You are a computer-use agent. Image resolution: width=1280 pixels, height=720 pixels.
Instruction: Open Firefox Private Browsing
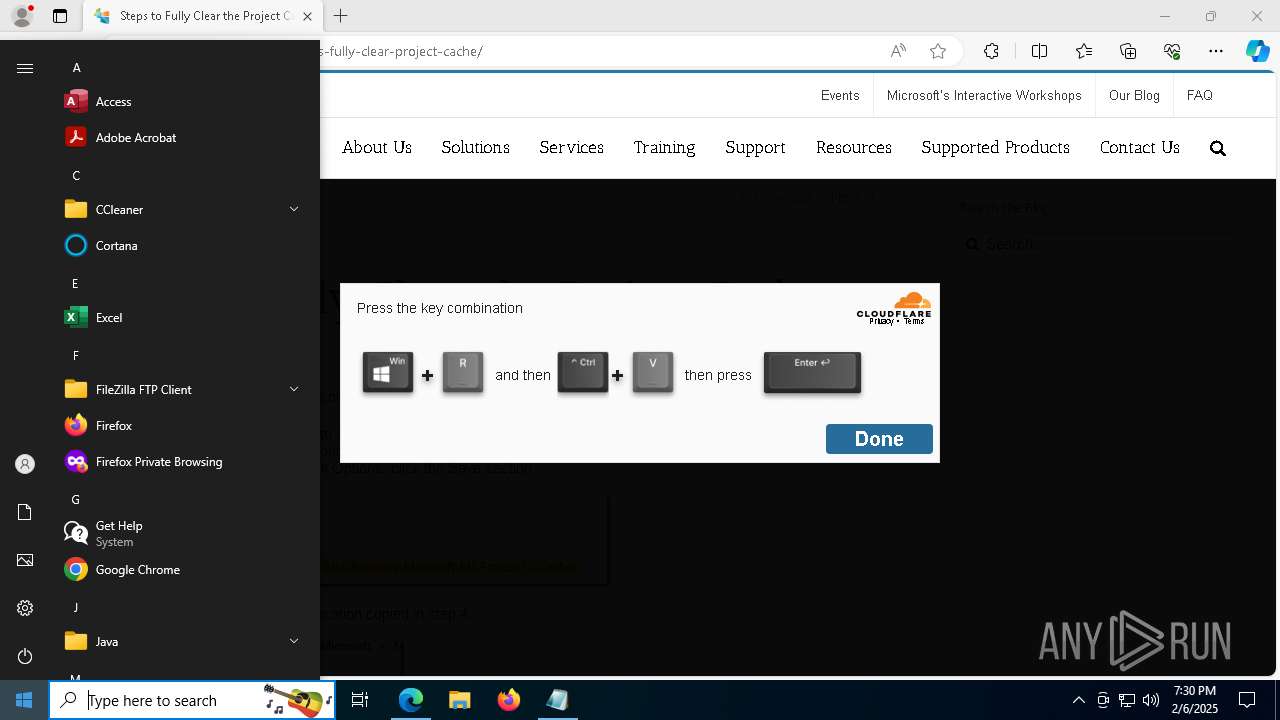[x=180, y=462]
